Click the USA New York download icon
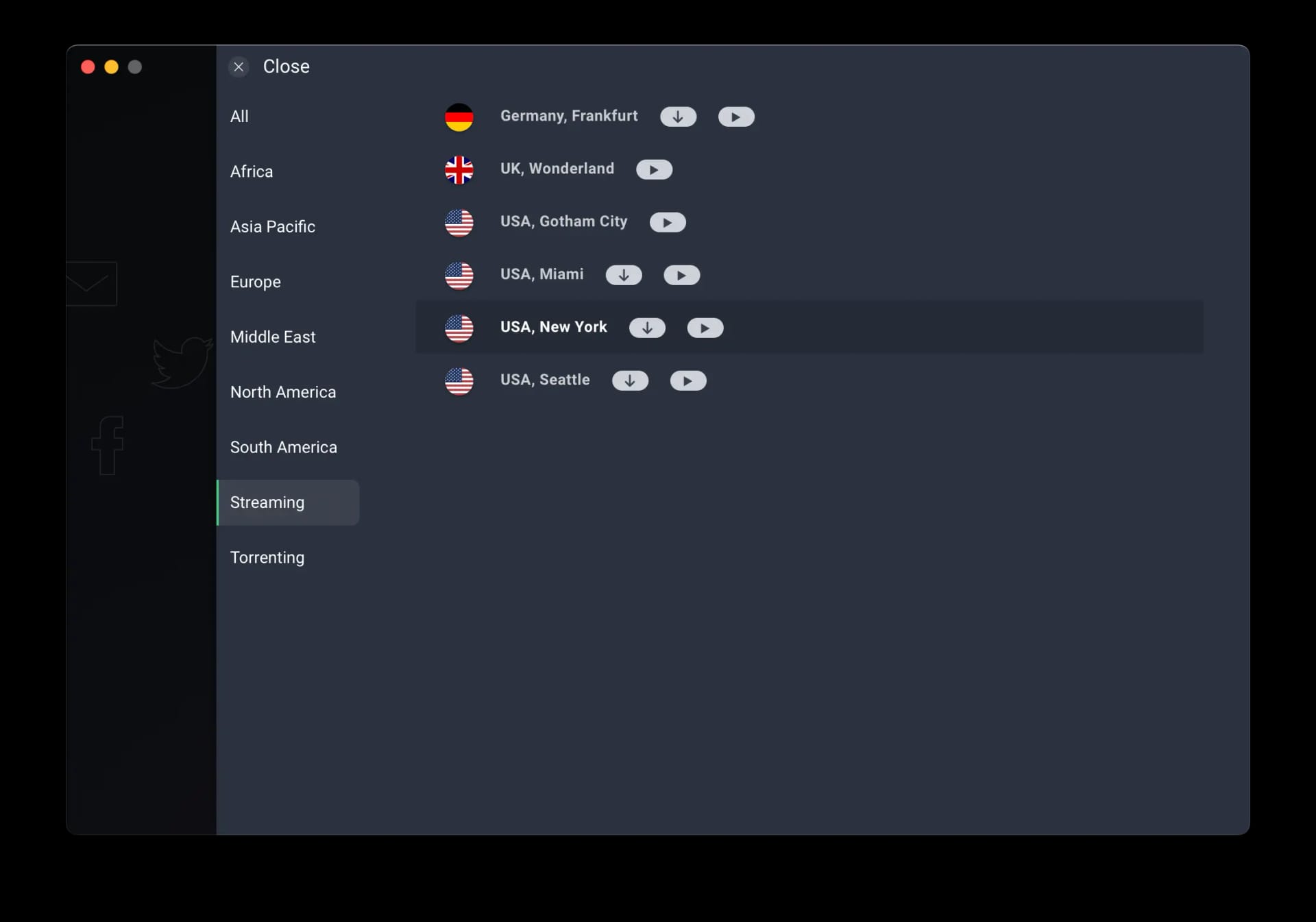This screenshot has width=1316, height=922. pos(647,327)
